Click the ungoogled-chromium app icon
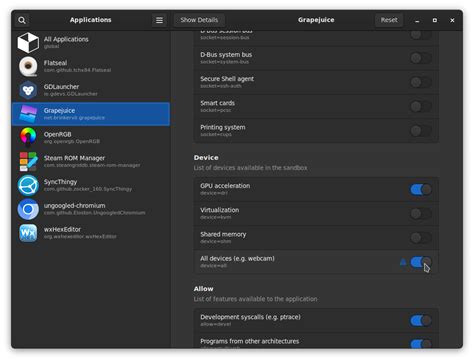 28,209
